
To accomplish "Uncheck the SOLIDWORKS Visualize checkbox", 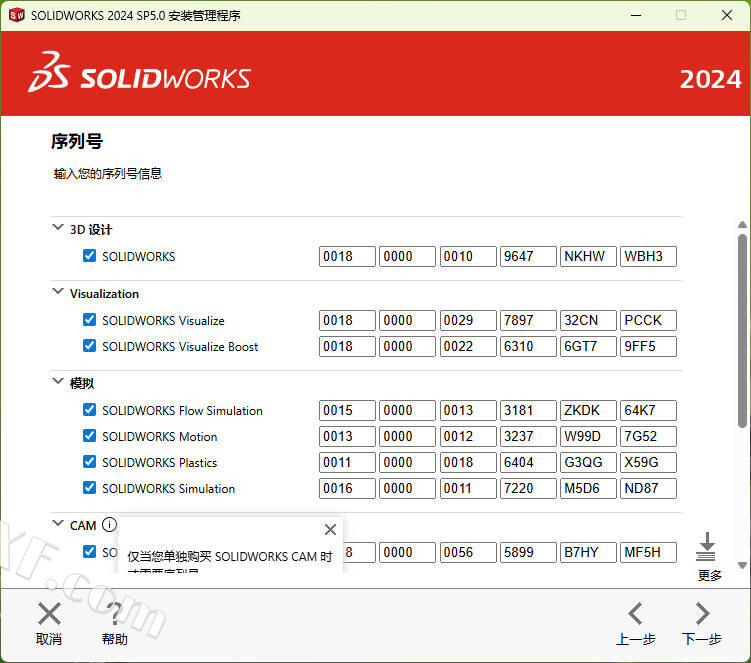I will (90, 320).
